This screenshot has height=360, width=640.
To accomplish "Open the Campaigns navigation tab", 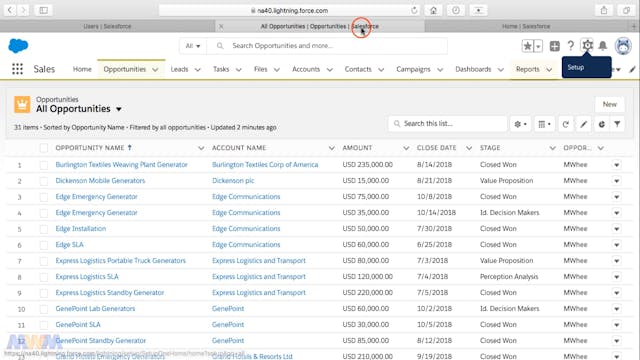I will pos(413,69).
